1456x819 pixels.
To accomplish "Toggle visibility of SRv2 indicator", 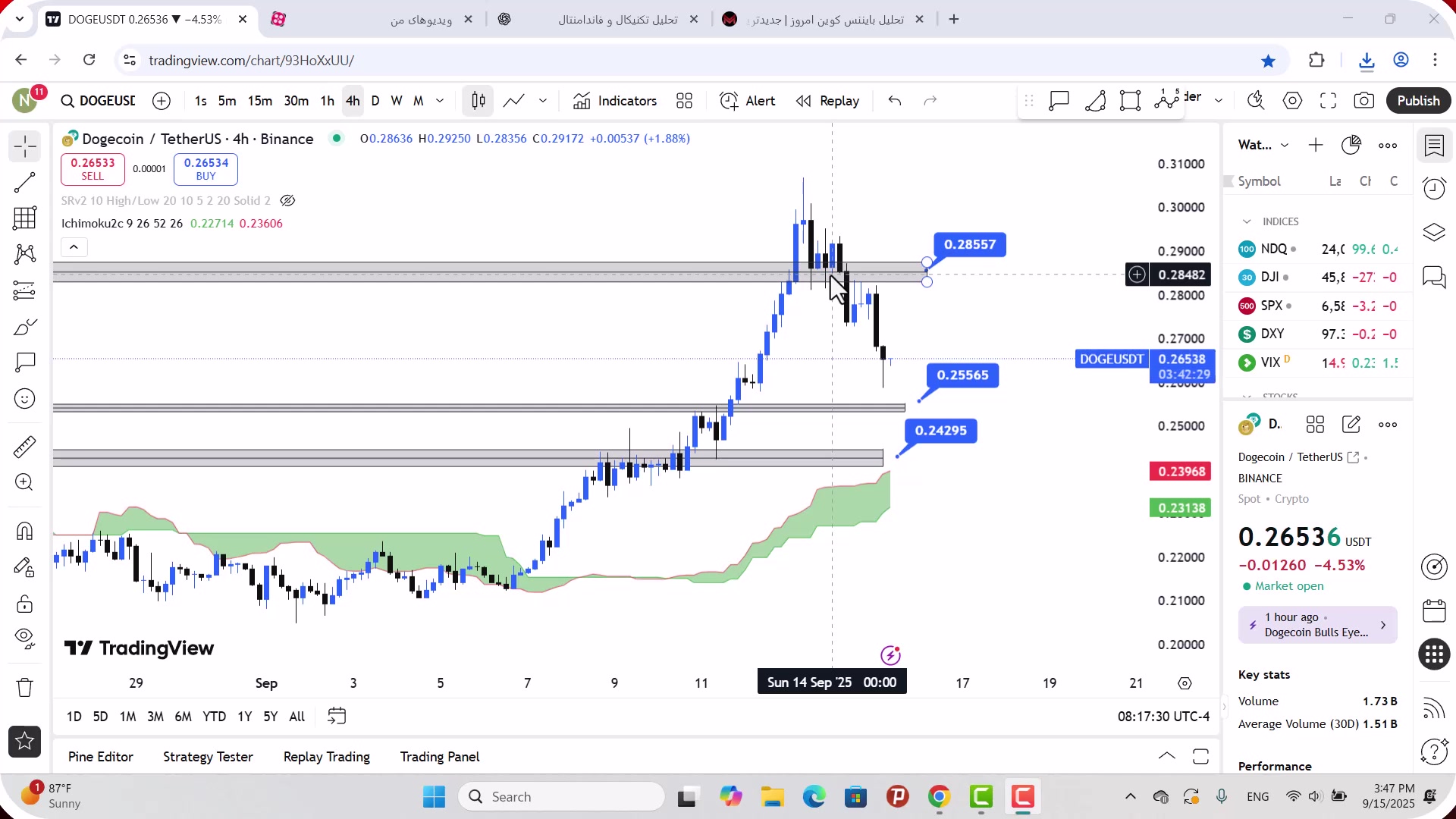I will pos(287,201).
